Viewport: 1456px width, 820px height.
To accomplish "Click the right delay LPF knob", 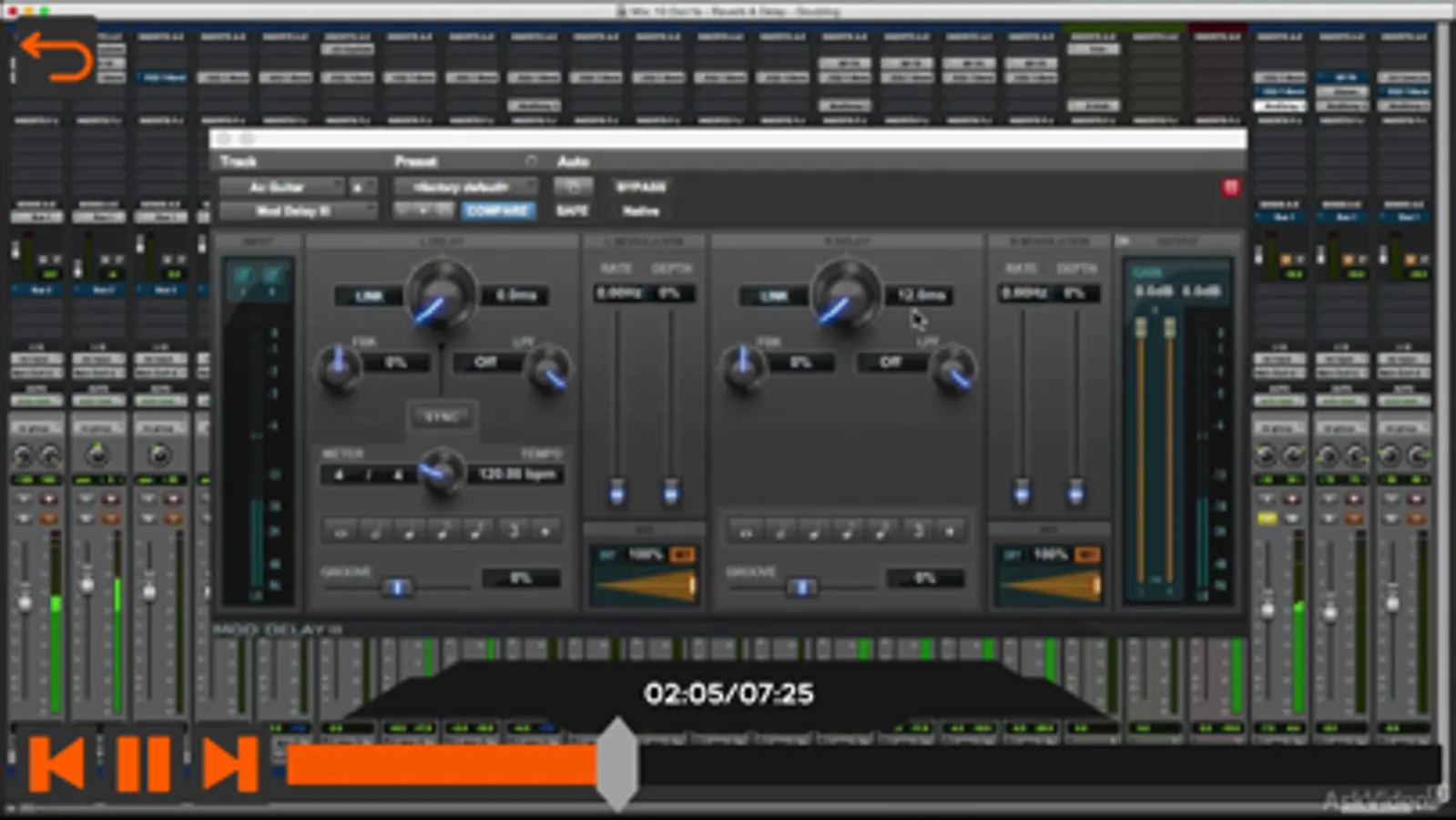I will pos(953,369).
